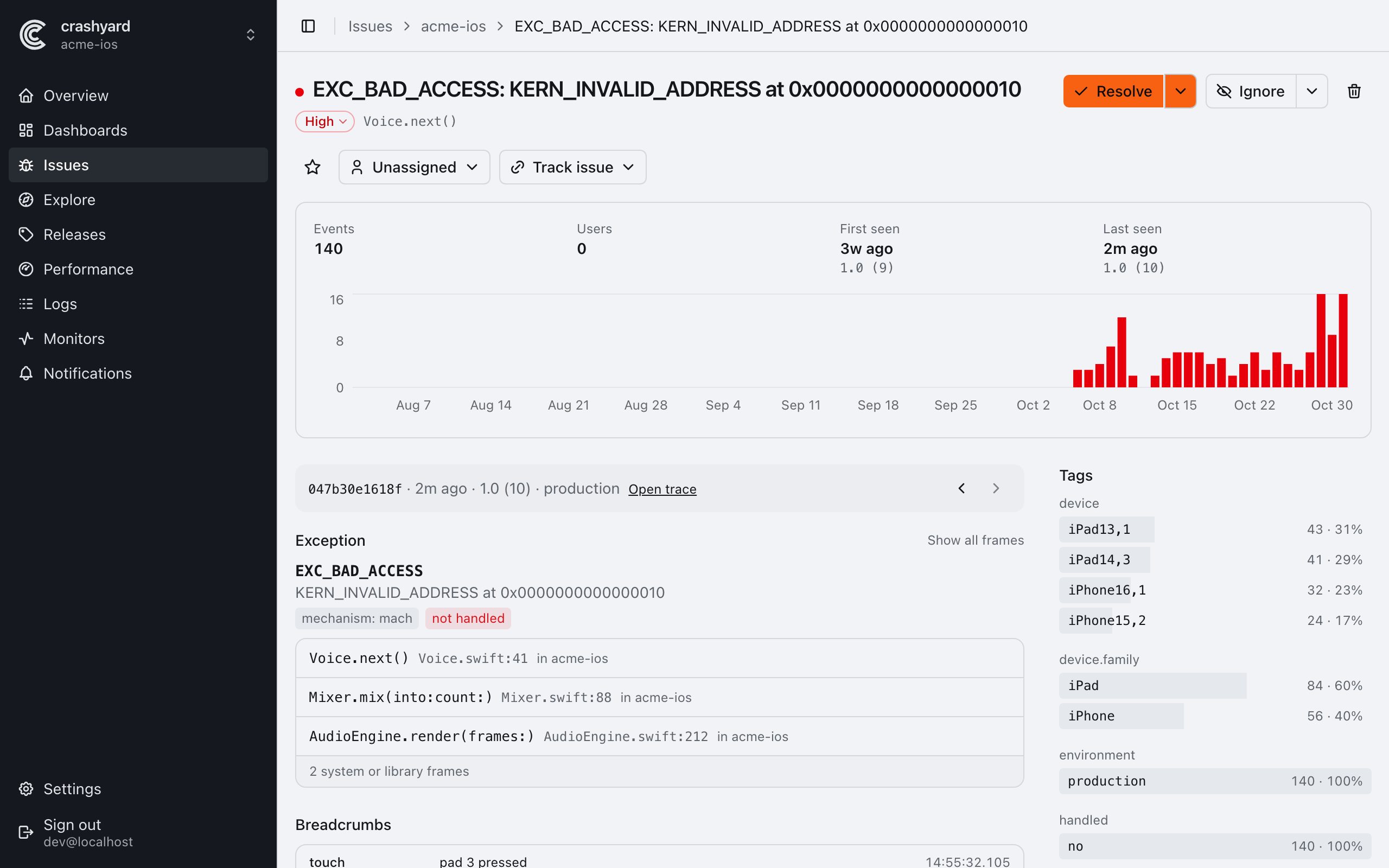The image size is (1389, 868).
Task: Click the Sign out icon
Action: (x=26, y=832)
